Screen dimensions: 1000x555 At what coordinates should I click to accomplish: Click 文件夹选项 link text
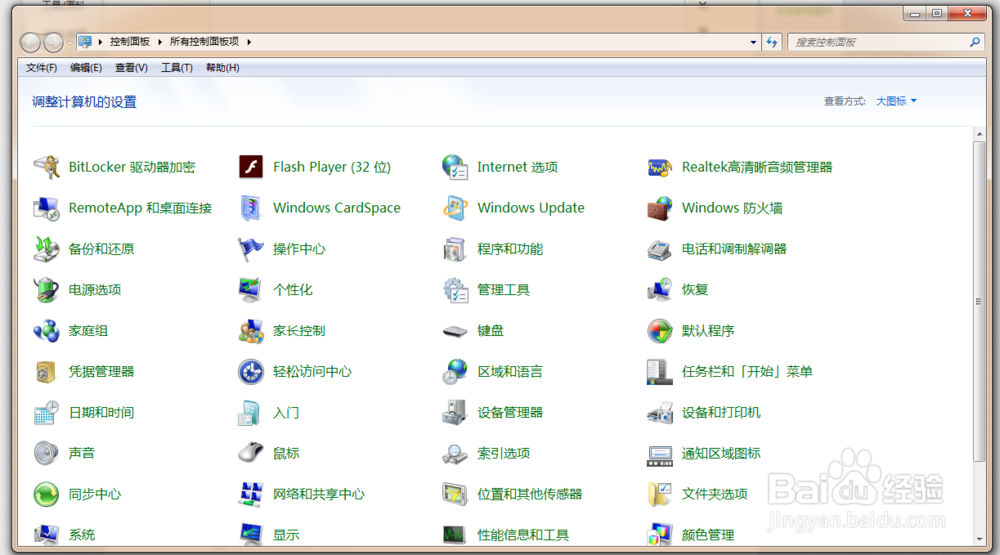pyautogui.click(x=714, y=494)
